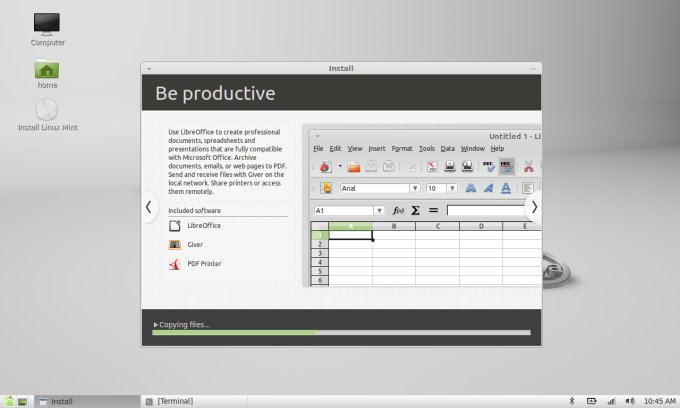Click the Sum sigma icon
This screenshot has height=408, width=680.
pos(415,210)
